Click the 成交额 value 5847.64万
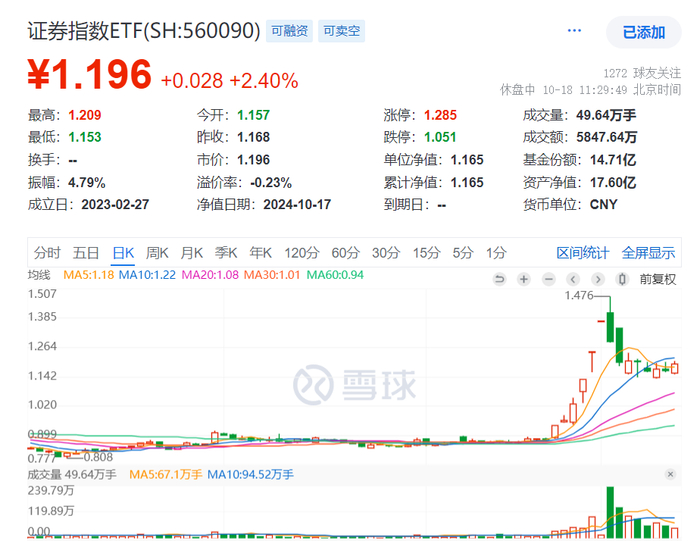The height and width of the screenshot is (541, 700). 606,137
